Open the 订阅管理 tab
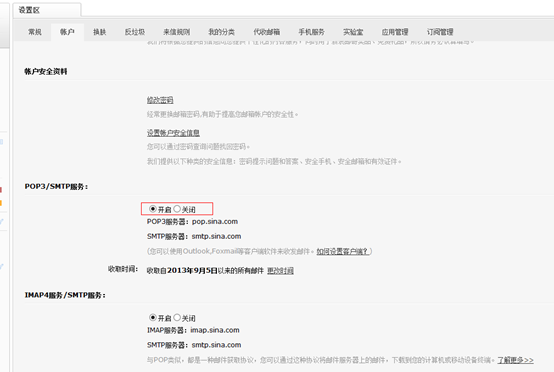554x372 pixels. pos(440,32)
